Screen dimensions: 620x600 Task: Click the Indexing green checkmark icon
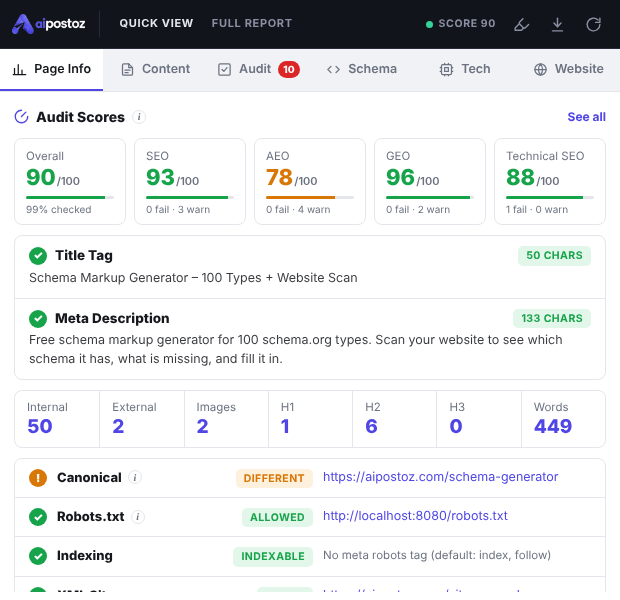click(38, 556)
